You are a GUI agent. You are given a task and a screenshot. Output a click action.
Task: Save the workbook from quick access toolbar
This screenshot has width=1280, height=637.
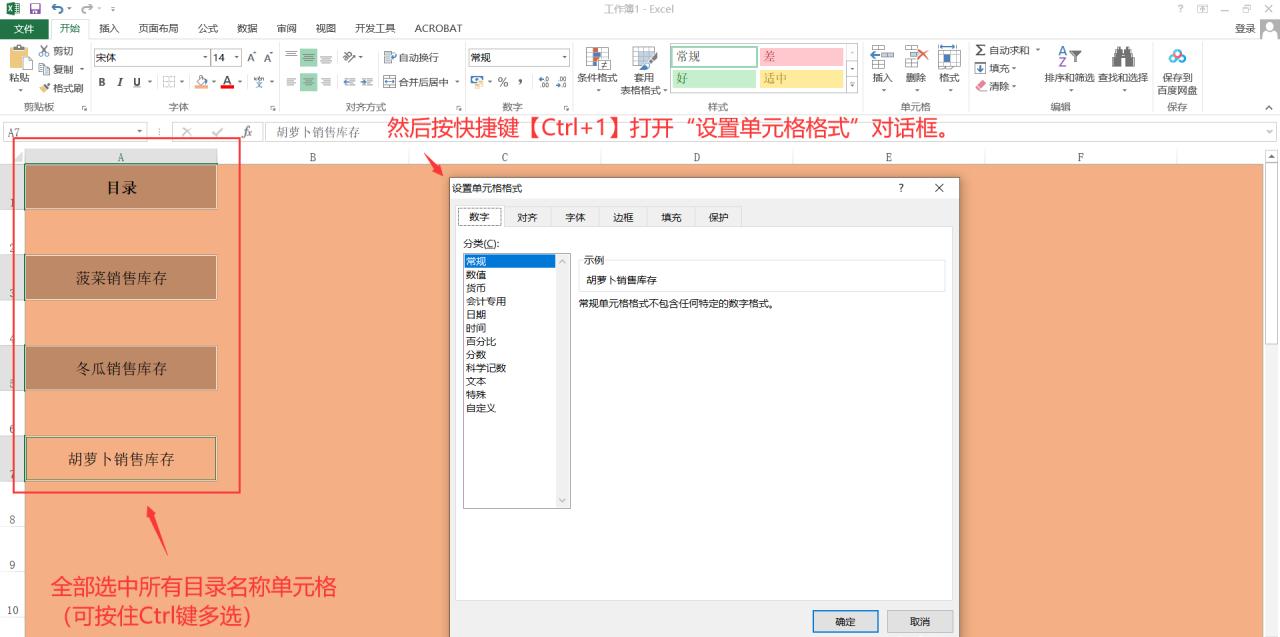(x=35, y=9)
